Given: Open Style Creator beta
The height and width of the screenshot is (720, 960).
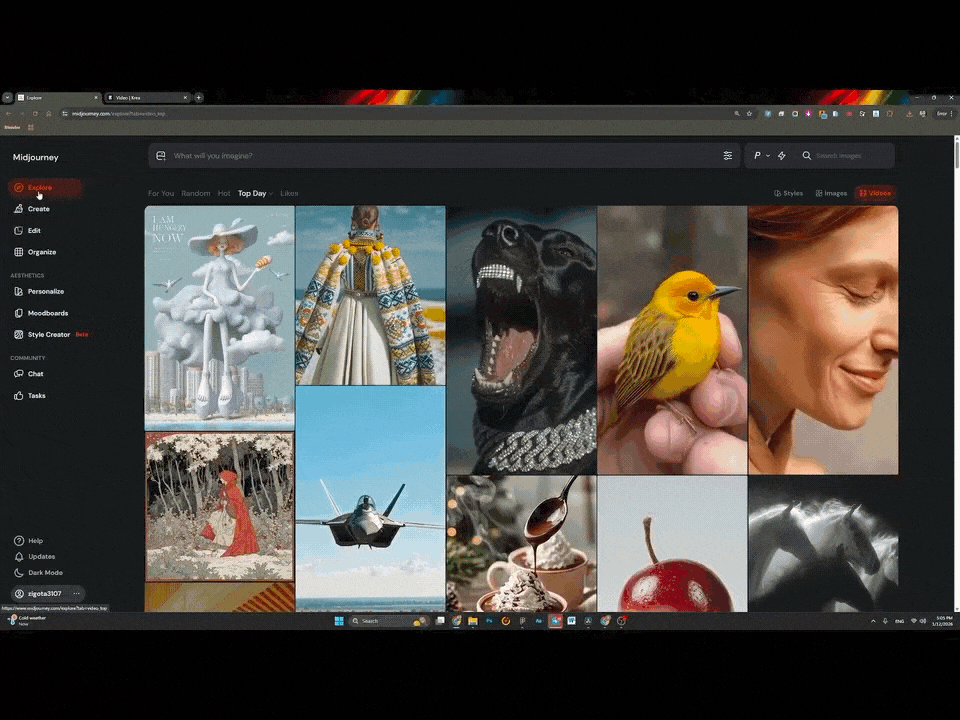Looking at the screenshot, I should tap(51, 334).
